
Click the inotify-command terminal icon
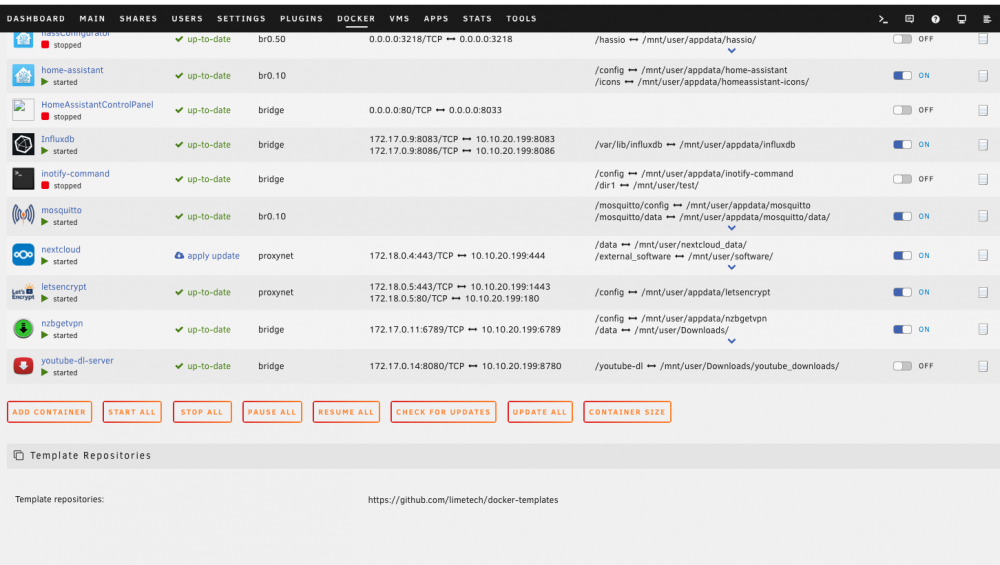point(23,179)
